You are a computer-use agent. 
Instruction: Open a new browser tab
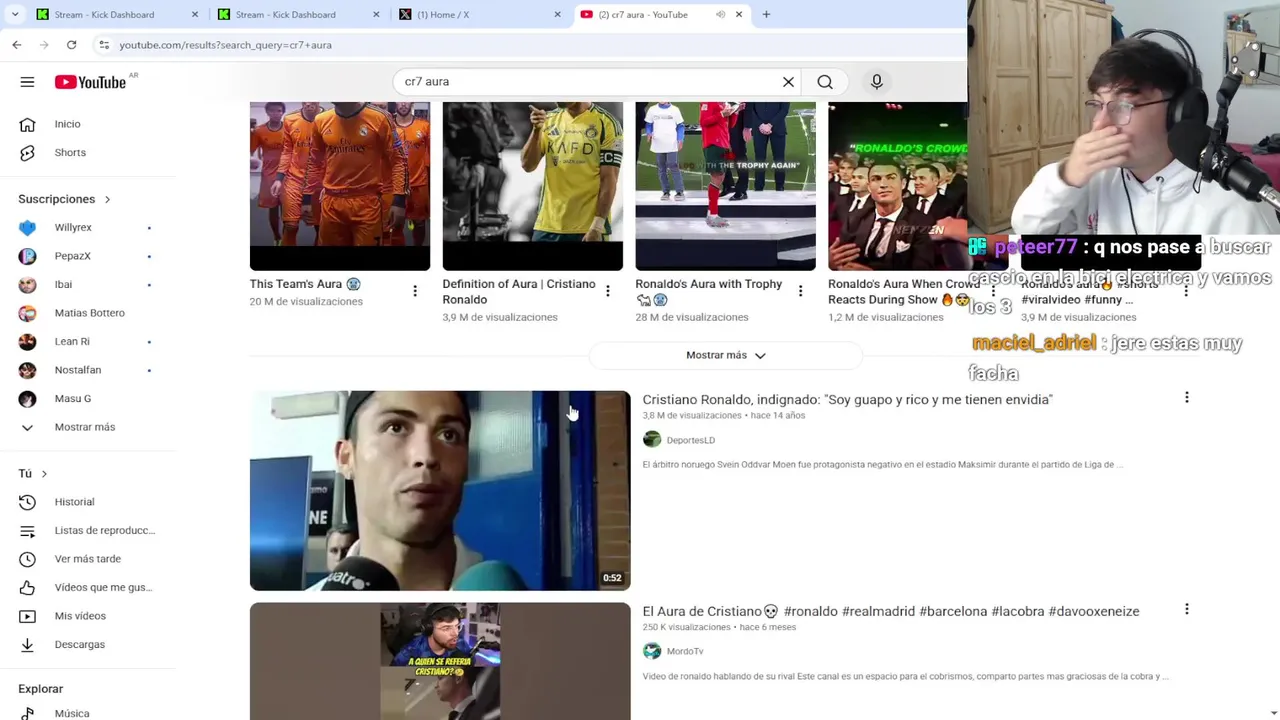pos(766,15)
